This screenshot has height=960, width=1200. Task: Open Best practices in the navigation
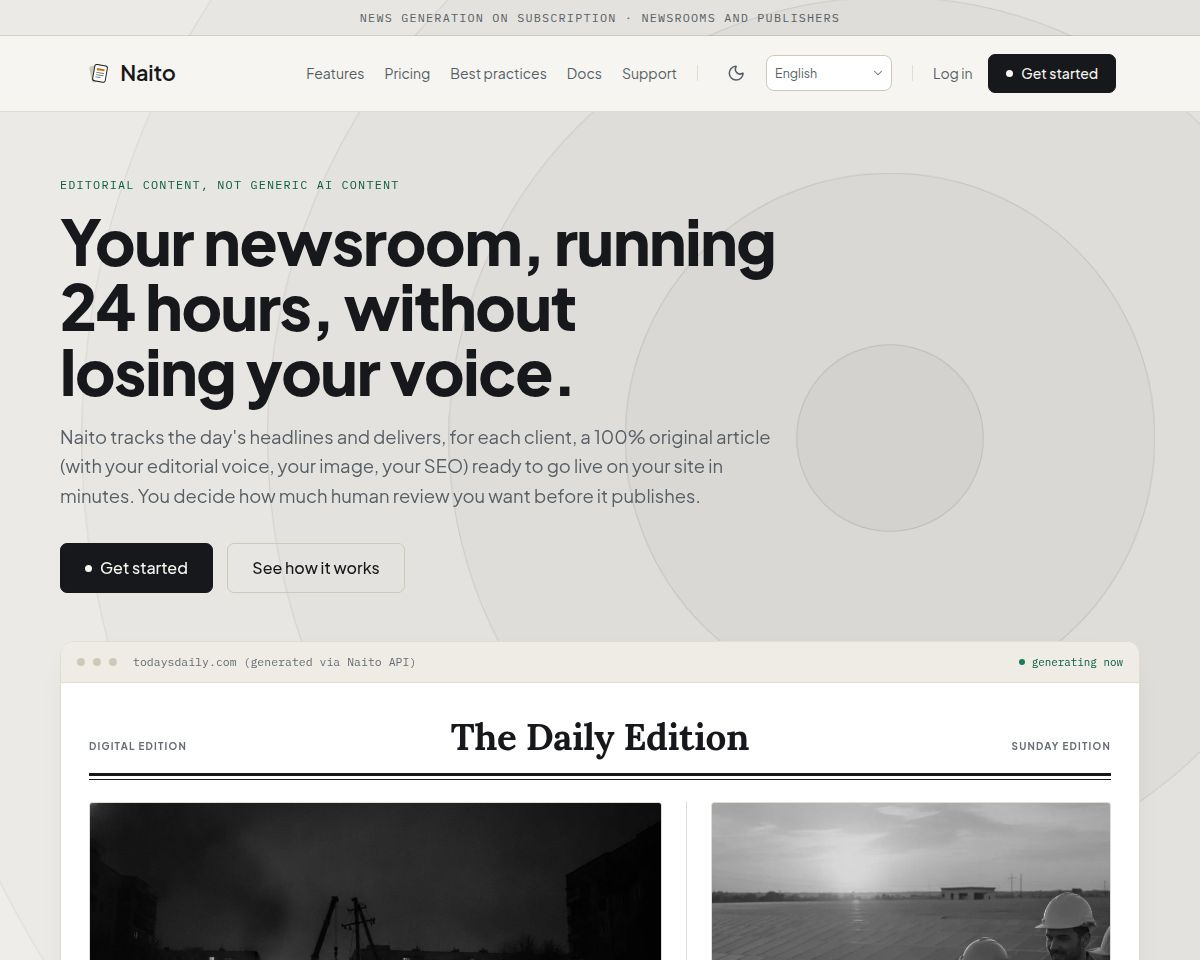click(x=498, y=74)
